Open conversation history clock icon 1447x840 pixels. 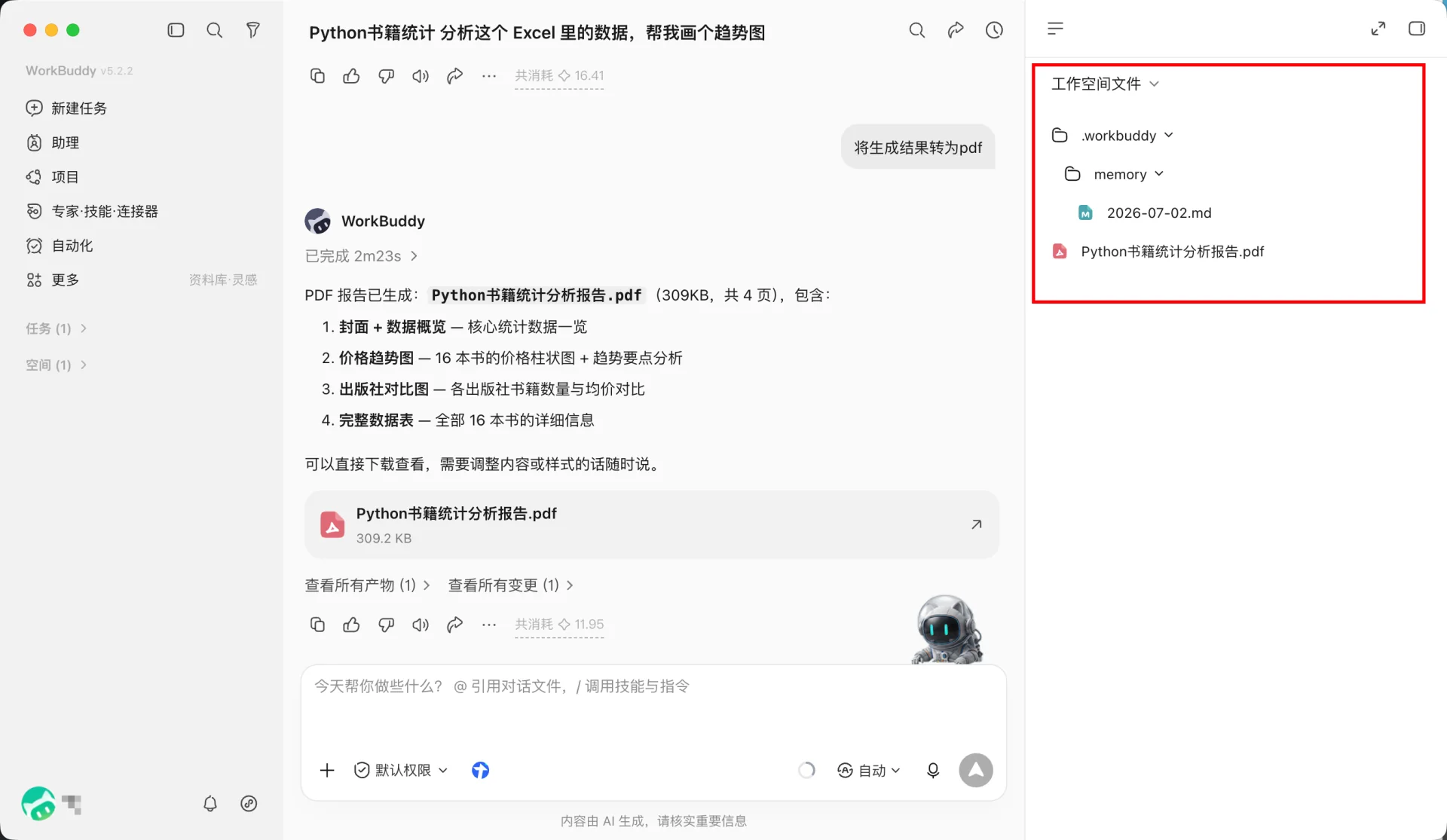pos(994,30)
